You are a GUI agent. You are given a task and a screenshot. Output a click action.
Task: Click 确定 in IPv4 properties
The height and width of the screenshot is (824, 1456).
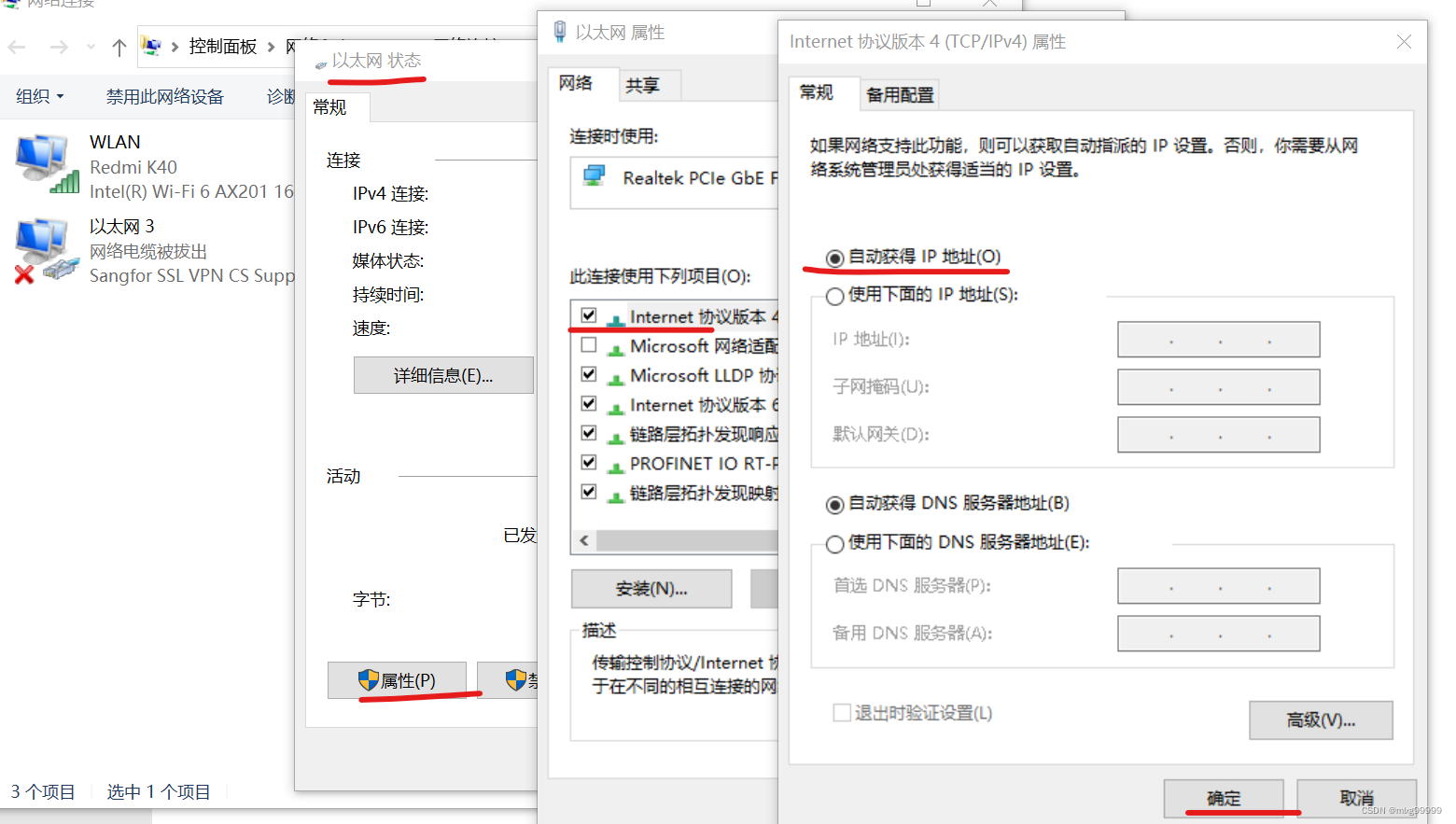(x=1224, y=799)
